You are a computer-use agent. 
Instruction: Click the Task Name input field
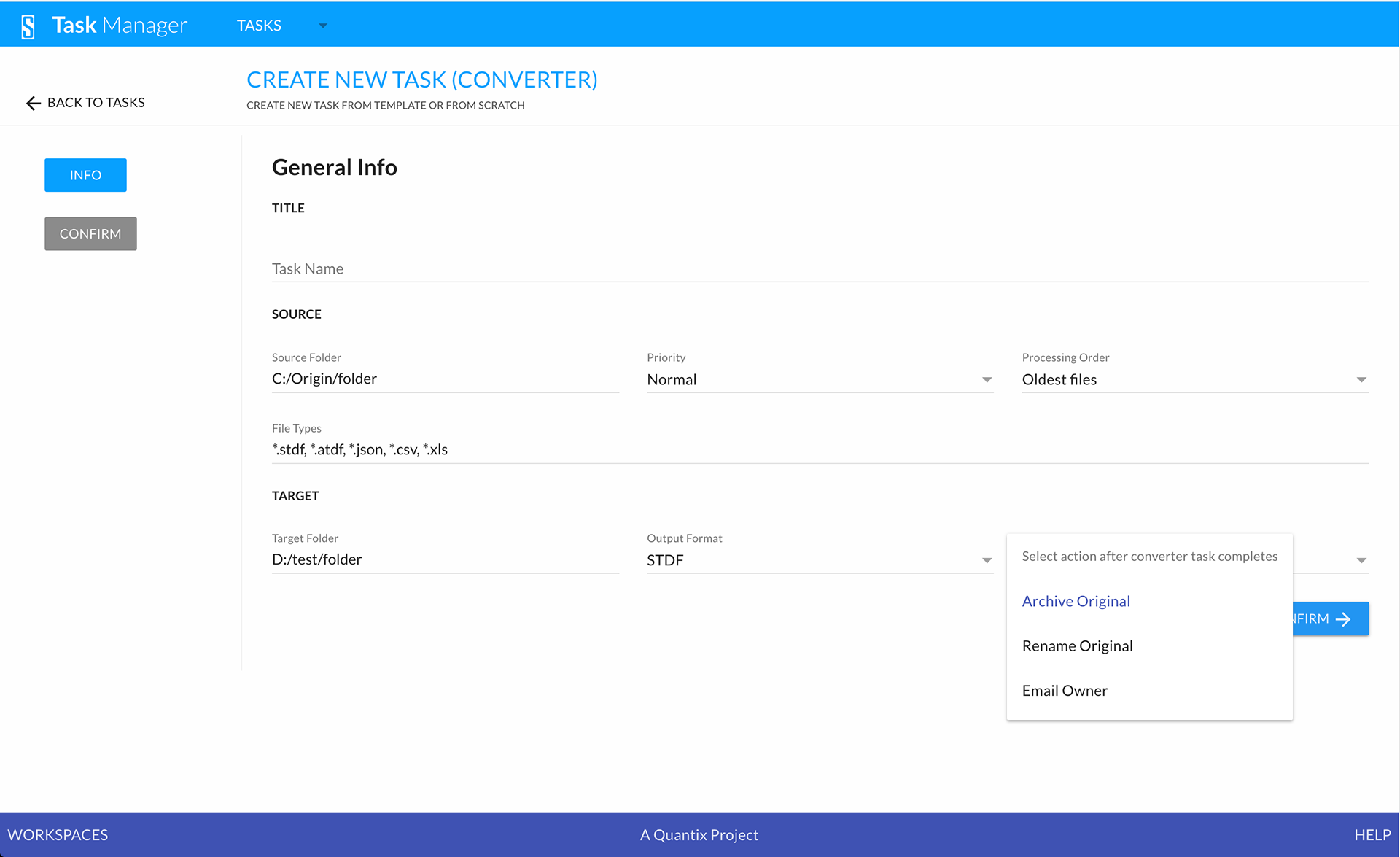pyautogui.click(x=820, y=268)
